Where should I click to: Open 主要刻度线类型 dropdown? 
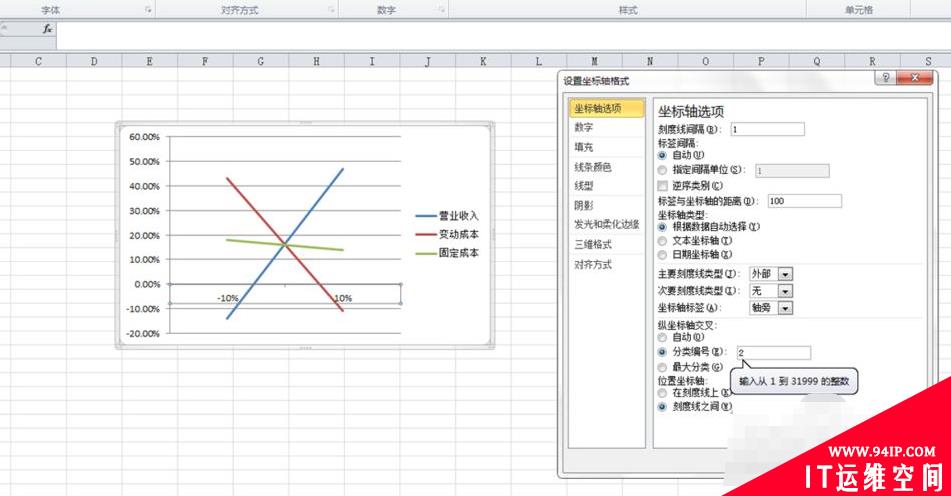(x=785, y=274)
